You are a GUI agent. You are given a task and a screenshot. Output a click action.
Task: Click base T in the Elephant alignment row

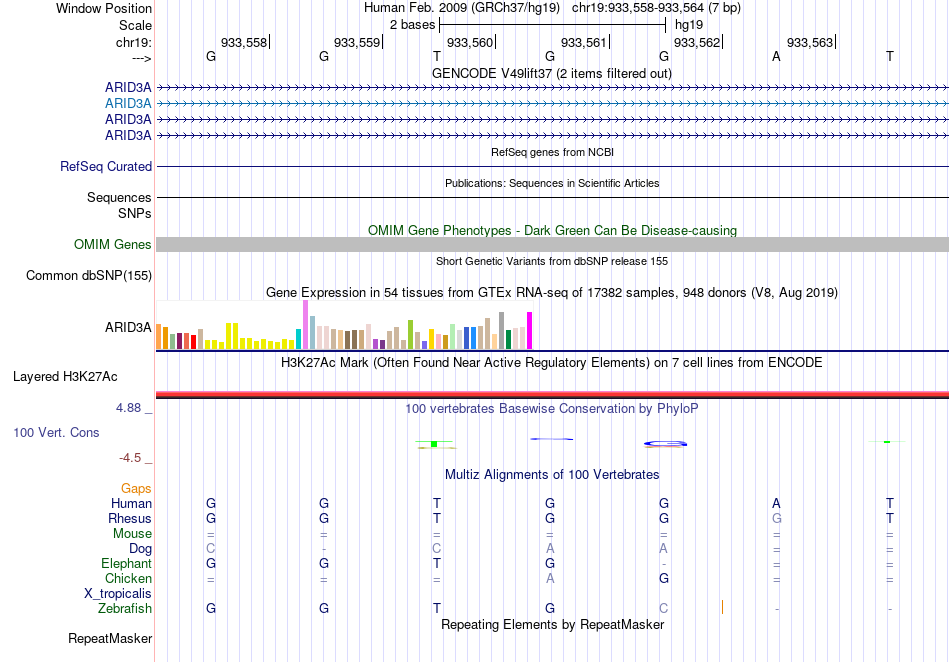pos(437,564)
